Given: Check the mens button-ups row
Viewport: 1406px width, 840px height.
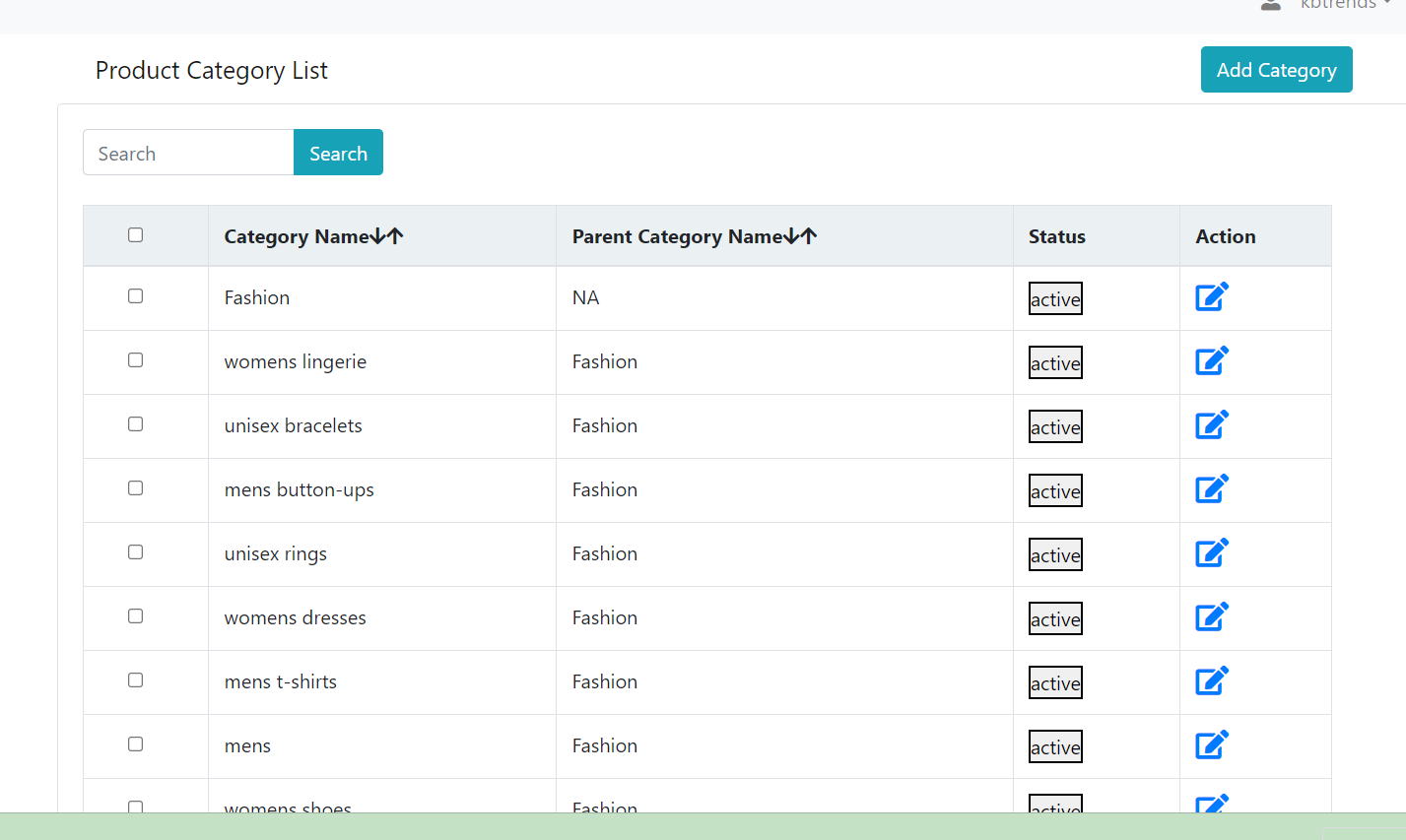Looking at the screenshot, I should (x=136, y=487).
